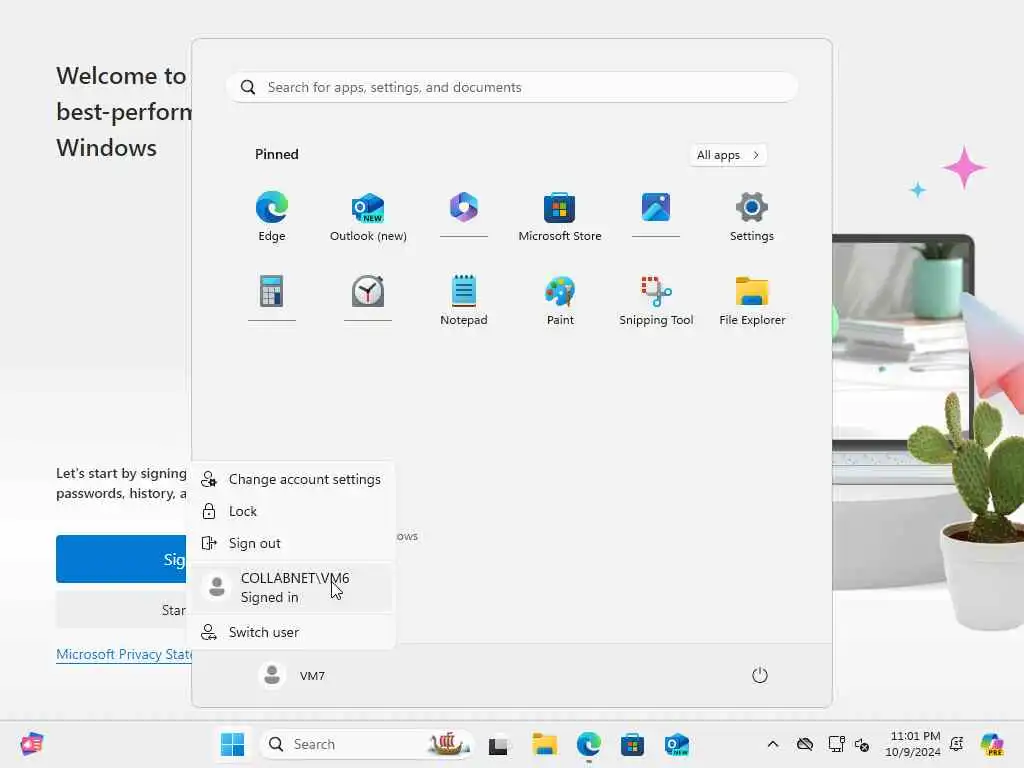Open the Edge pinned app
Screen dimensions: 1024x768
tap(272, 216)
